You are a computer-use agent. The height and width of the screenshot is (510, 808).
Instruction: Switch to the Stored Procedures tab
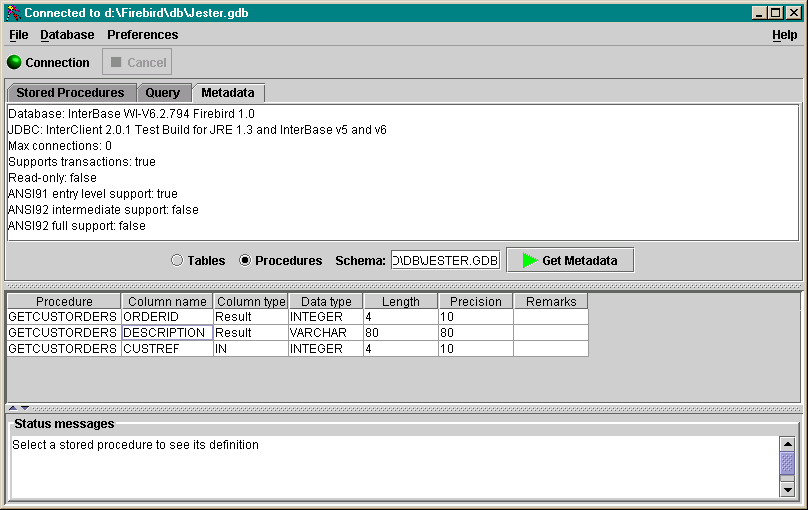(x=70, y=93)
